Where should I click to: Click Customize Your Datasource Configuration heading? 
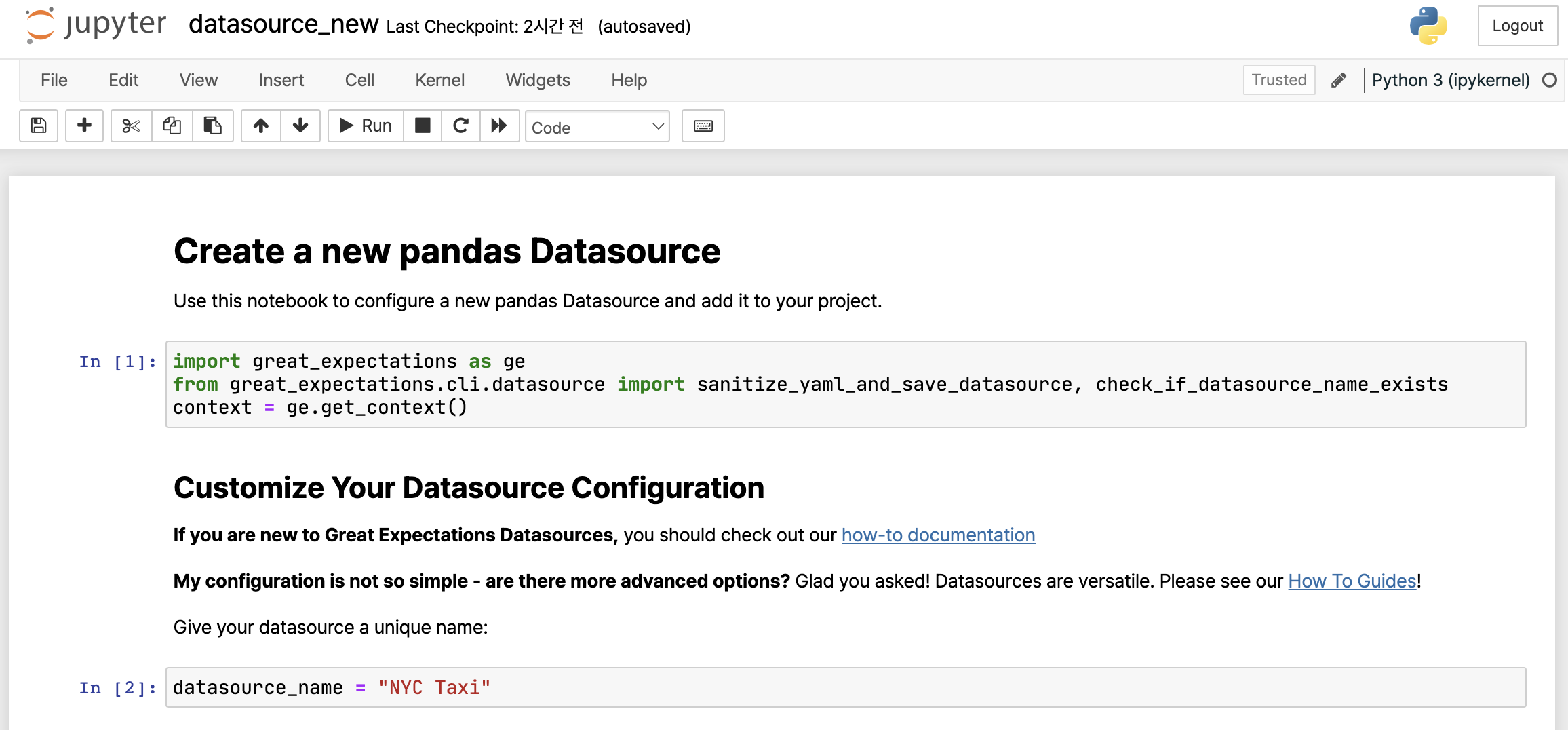coord(469,488)
